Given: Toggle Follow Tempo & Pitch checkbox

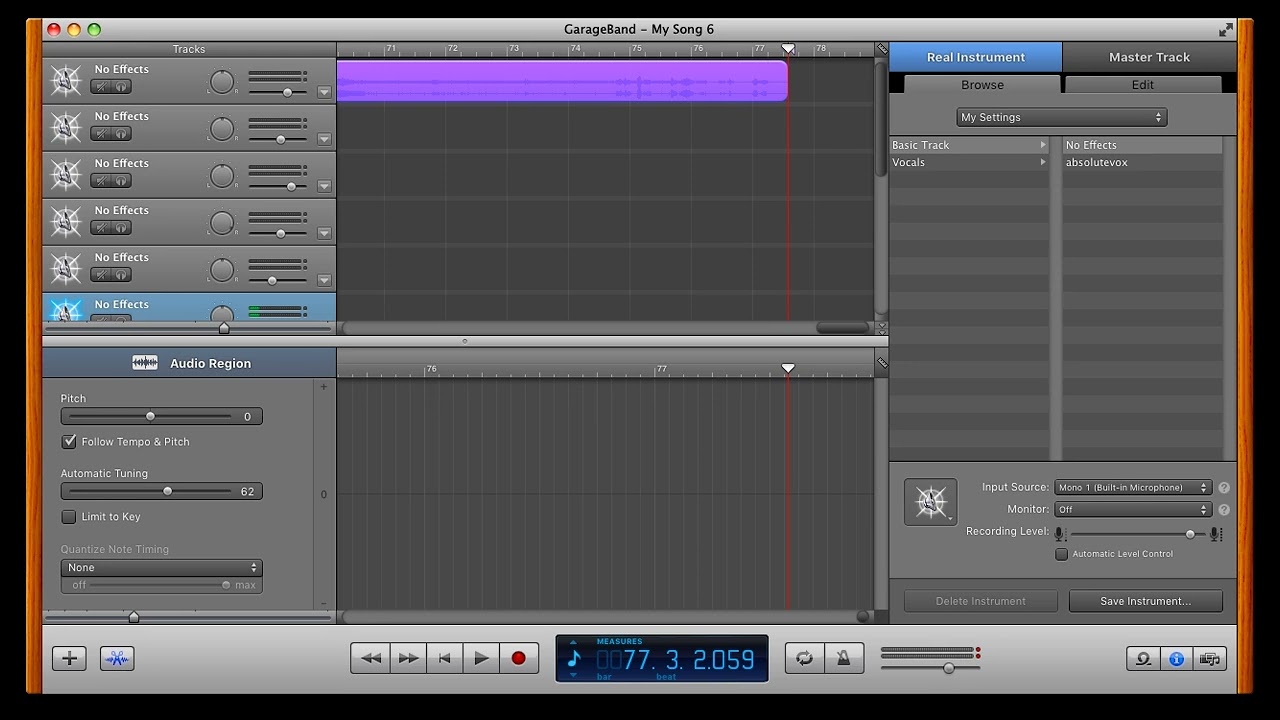Looking at the screenshot, I should 69,441.
